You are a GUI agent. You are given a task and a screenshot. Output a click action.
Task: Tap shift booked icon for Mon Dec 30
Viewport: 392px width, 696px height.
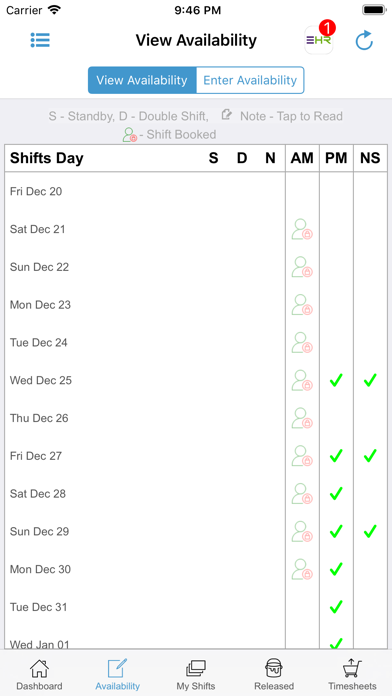[302, 569]
